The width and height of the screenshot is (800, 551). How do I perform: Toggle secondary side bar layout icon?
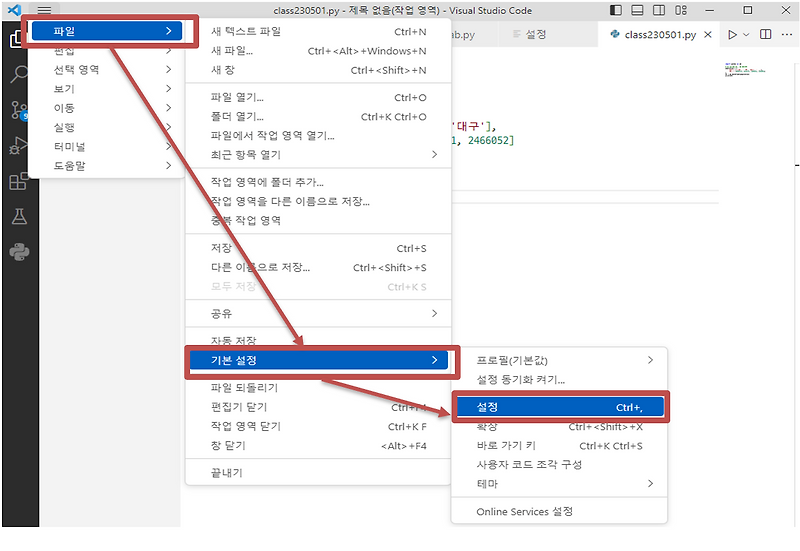[x=659, y=10]
